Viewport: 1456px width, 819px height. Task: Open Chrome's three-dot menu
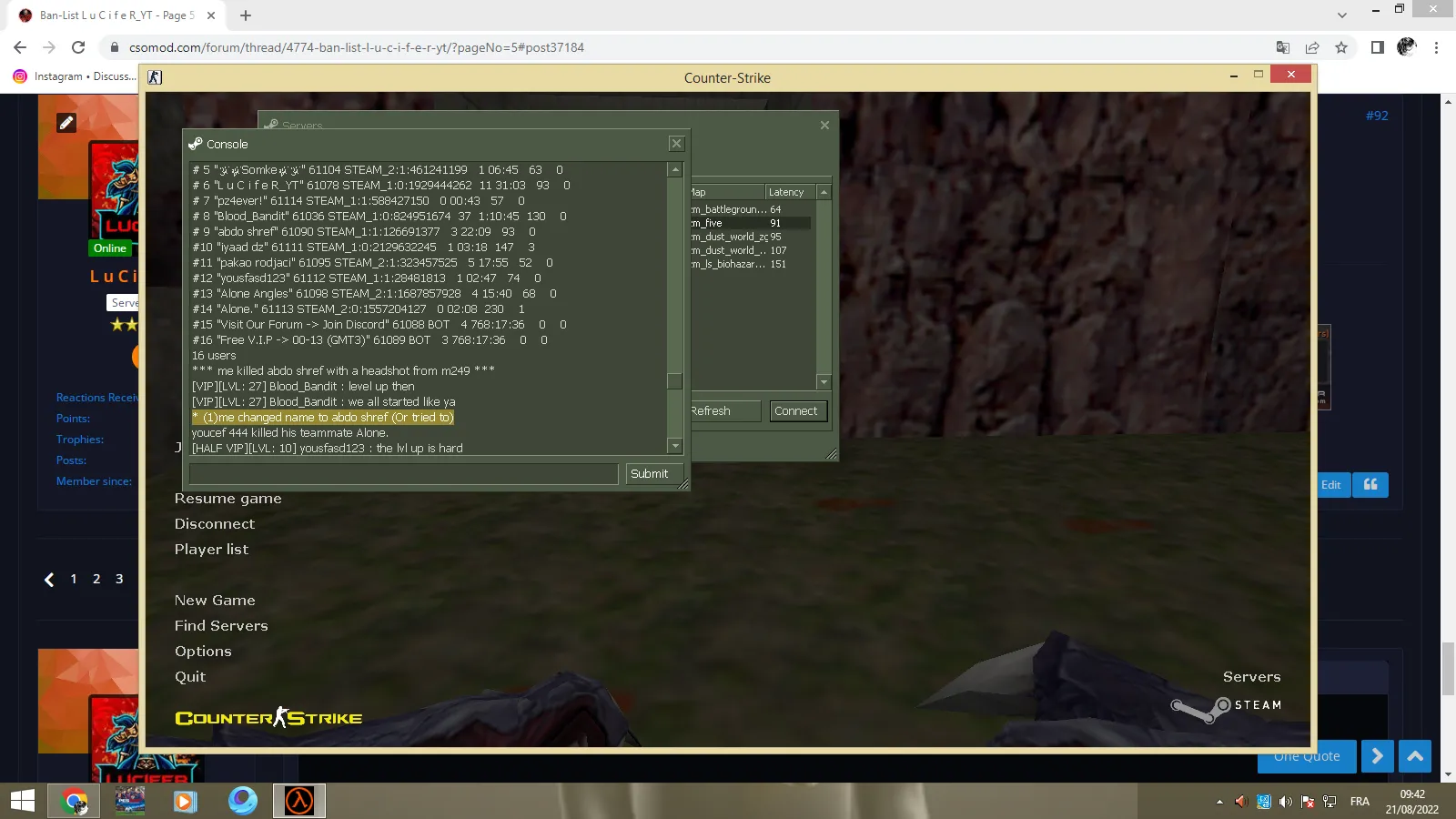tap(1437, 47)
